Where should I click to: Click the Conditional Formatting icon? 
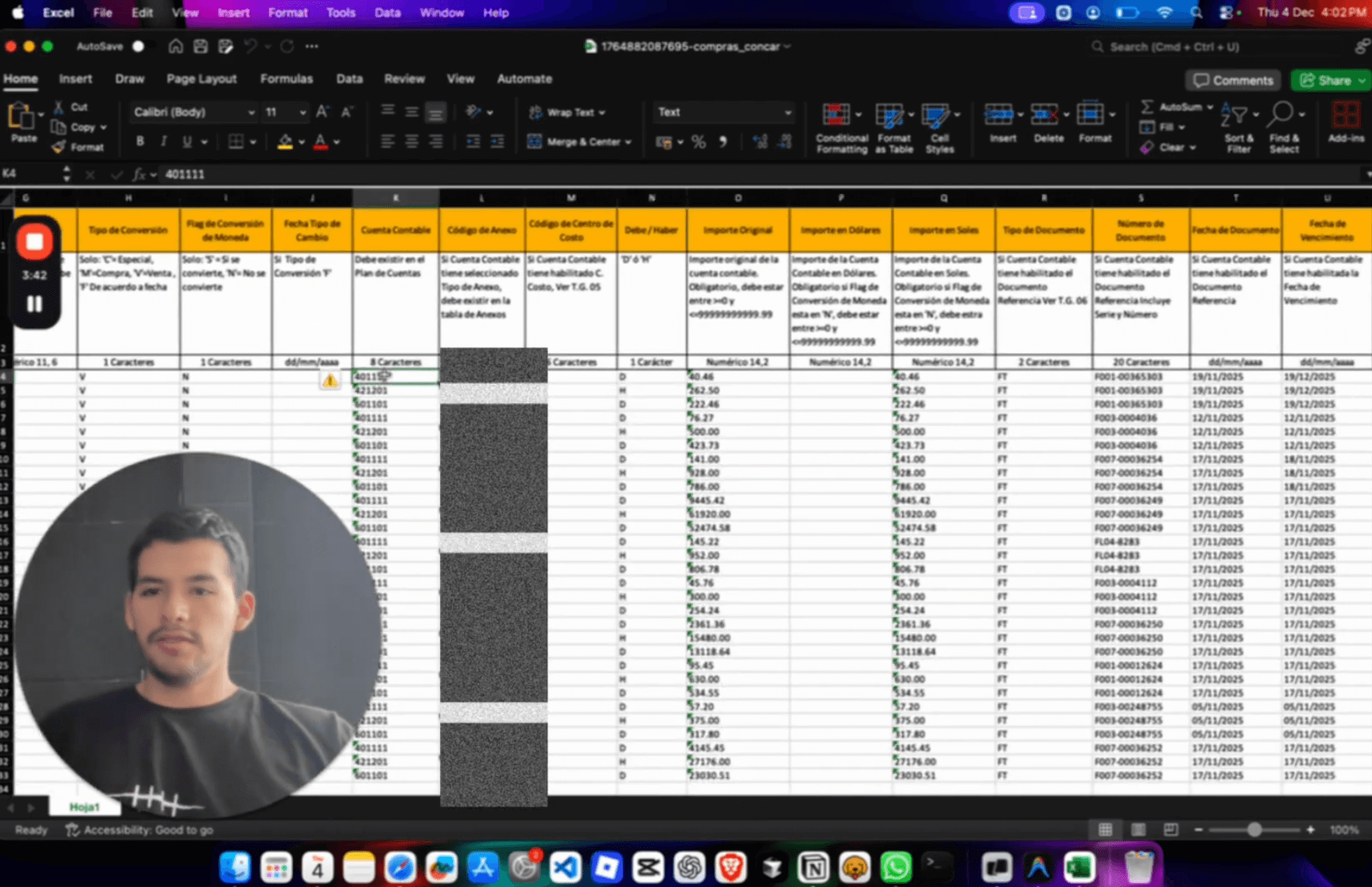(x=836, y=116)
